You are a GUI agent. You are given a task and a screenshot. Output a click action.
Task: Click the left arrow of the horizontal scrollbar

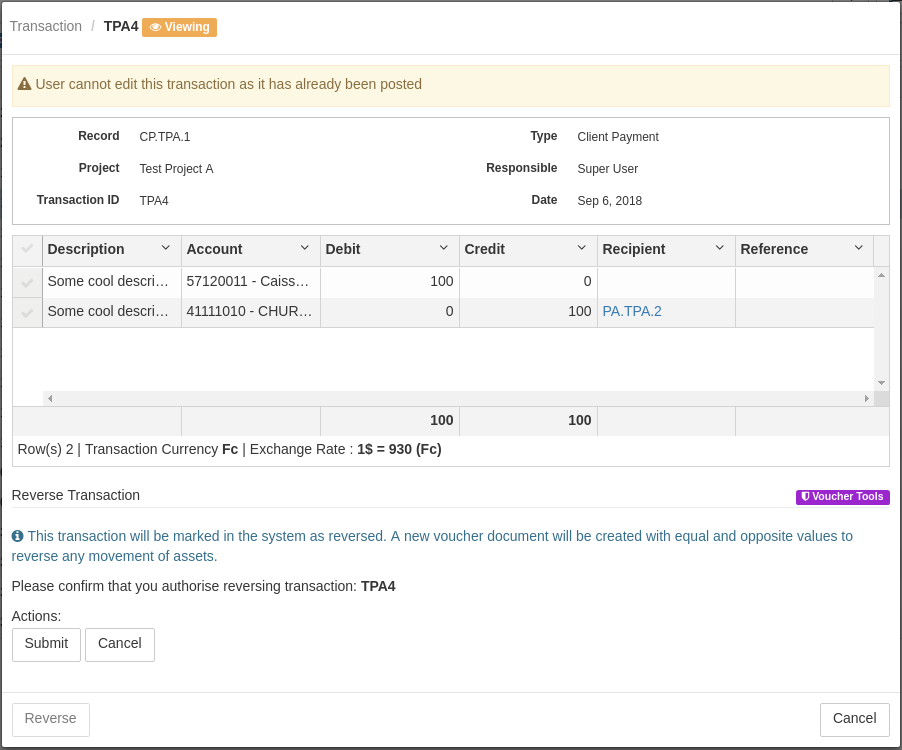click(x=49, y=398)
